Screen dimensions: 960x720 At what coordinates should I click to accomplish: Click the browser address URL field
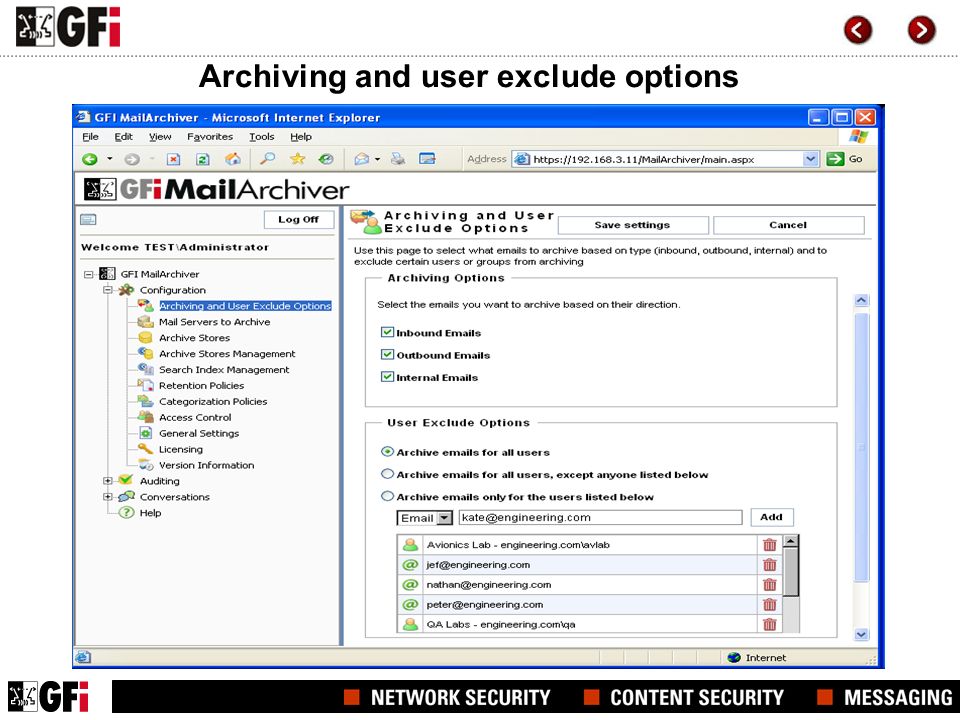coord(666,159)
